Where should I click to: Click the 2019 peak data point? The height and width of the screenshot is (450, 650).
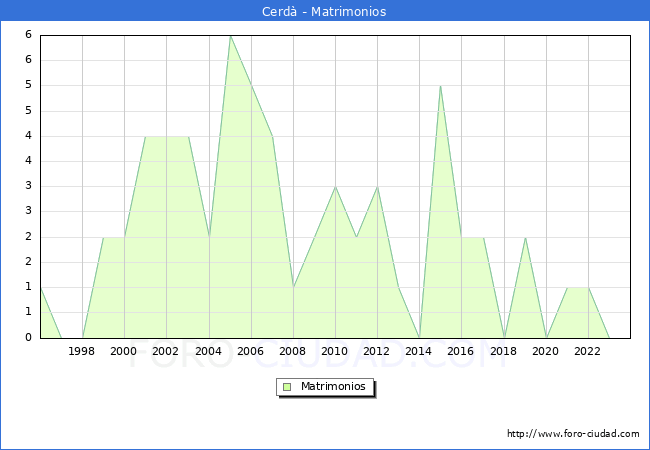(x=525, y=237)
